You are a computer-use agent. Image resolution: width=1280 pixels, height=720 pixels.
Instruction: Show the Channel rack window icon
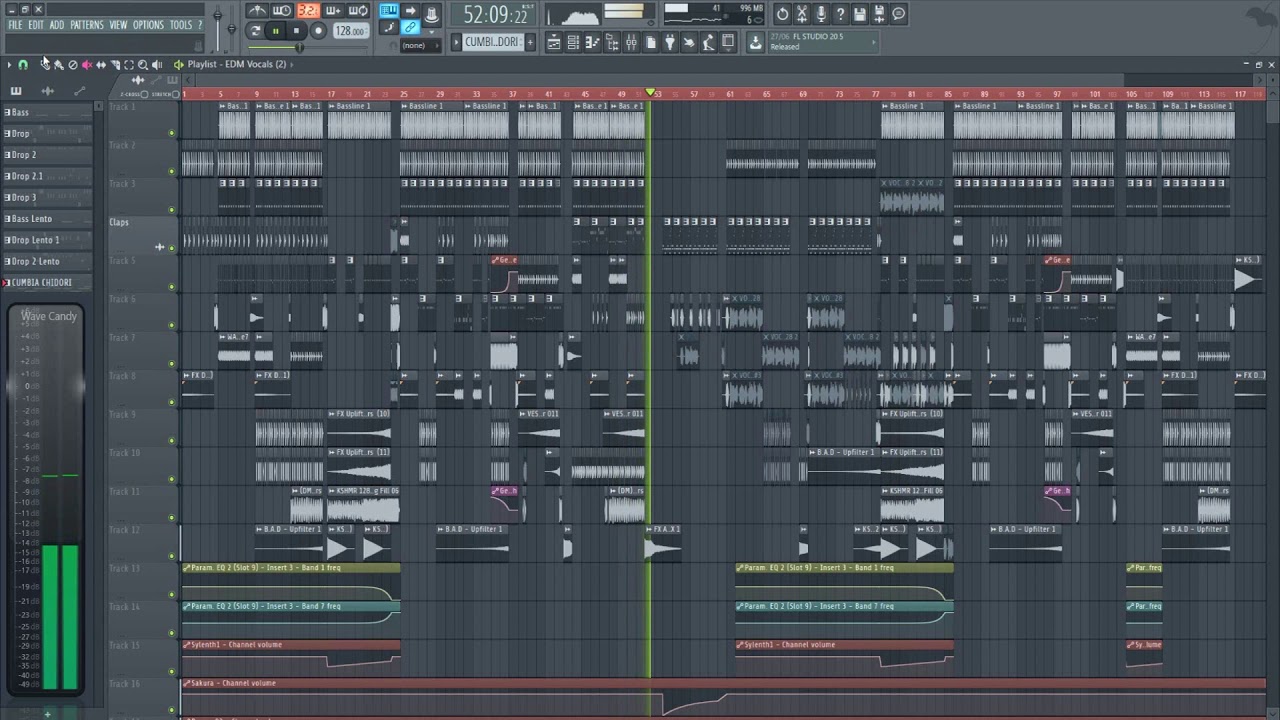pyautogui.click(x=573, y=42)
